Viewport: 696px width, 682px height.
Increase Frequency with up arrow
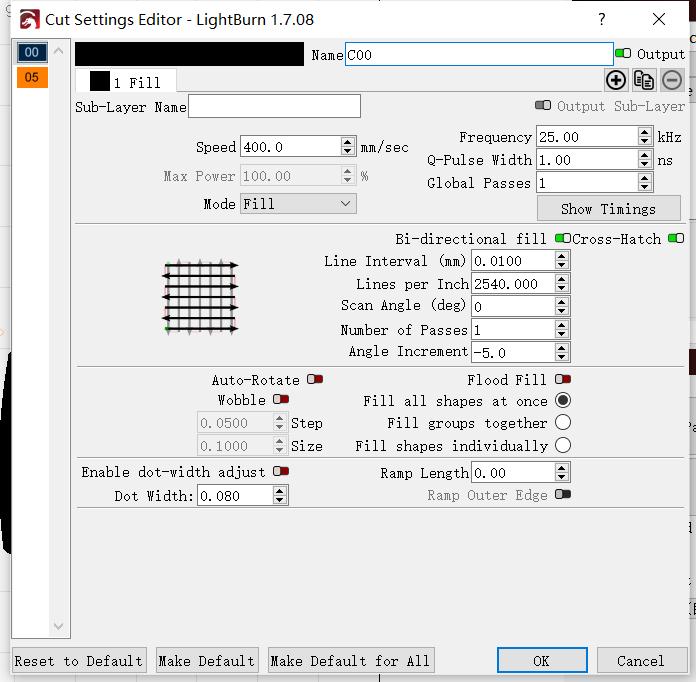[645, 132]
